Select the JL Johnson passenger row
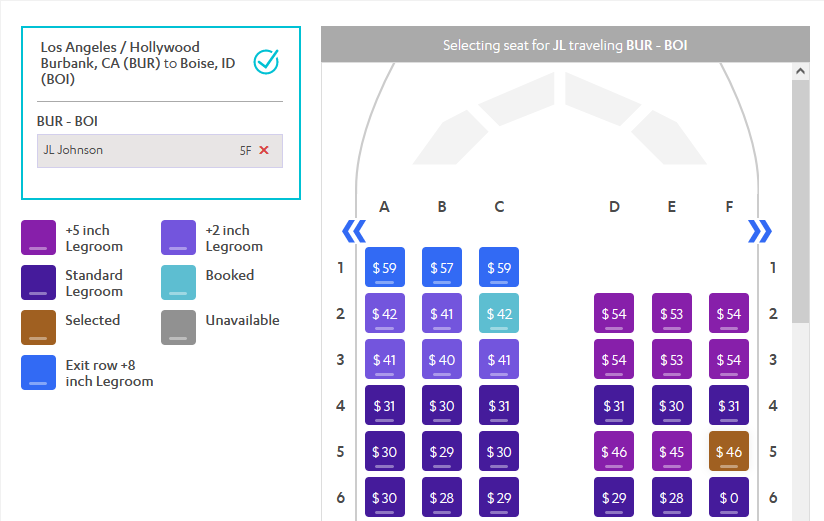Viewport: 824px width, 521px height. 160,151
